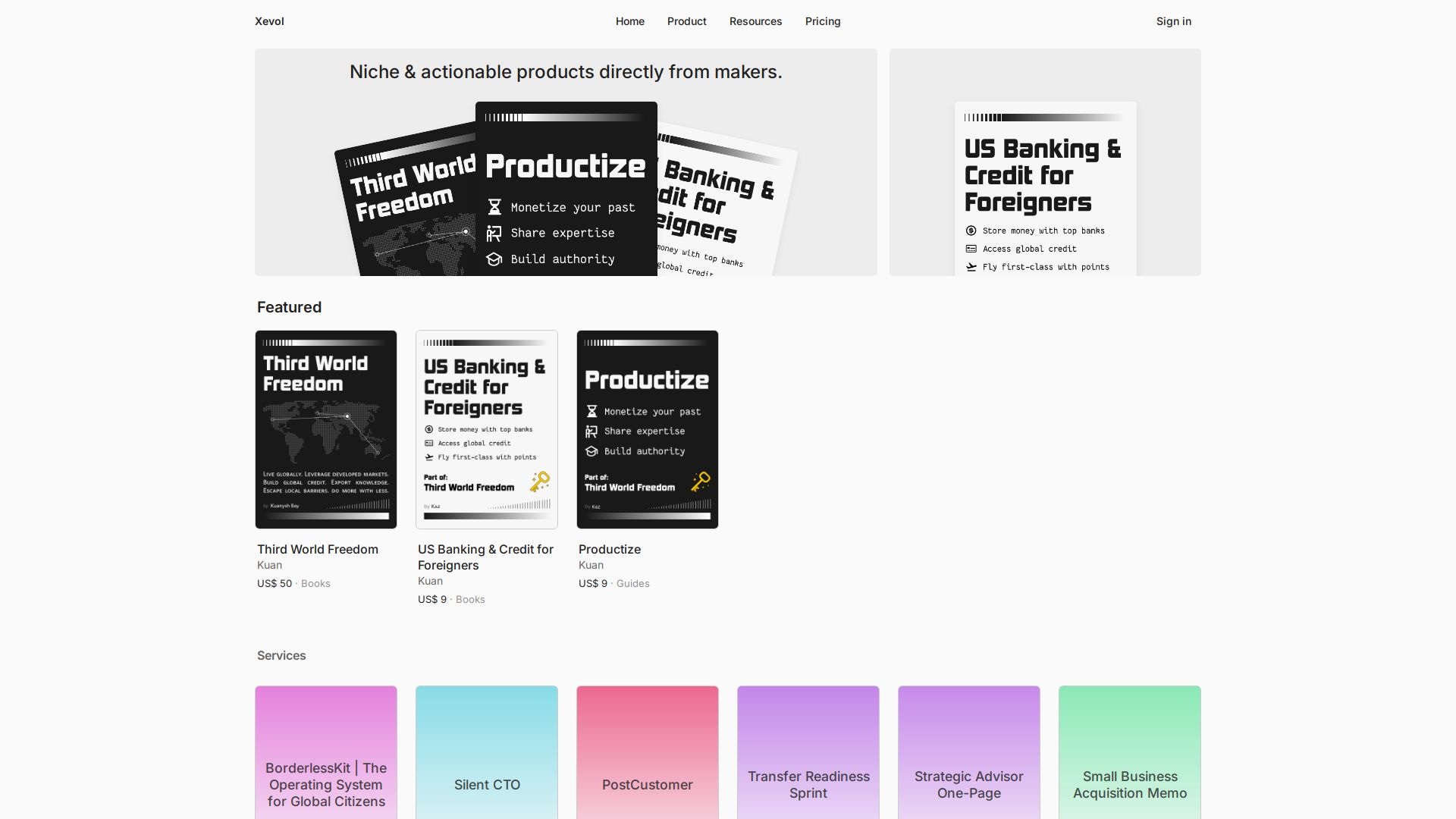Image resolution: width=1456 pixels, height=819 pixels.
Task: Click the Services section heading
Action: 281,655
